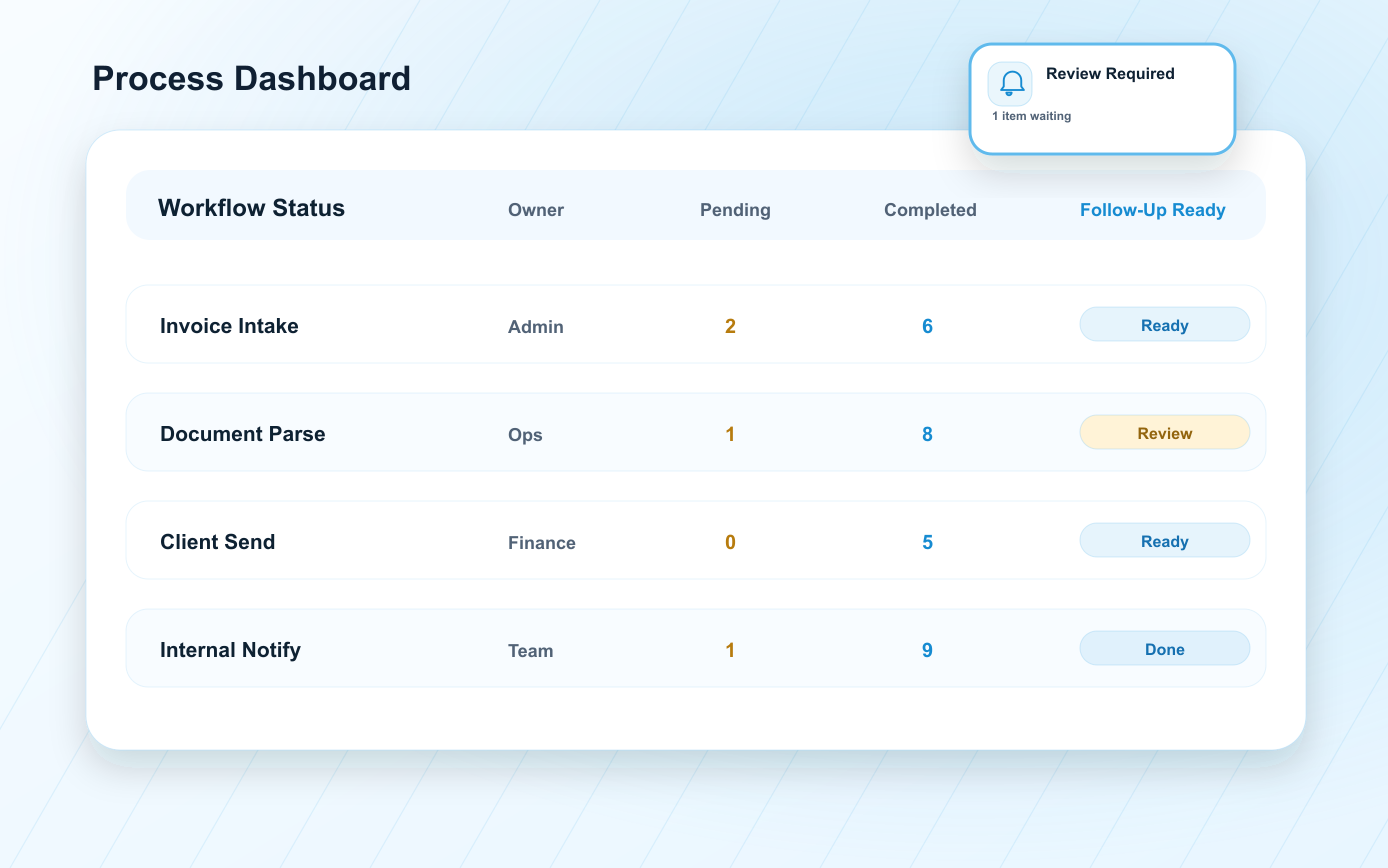1388x868 pixels.
Task: Click the Process Dashboard title
Action: click(251, 78)
